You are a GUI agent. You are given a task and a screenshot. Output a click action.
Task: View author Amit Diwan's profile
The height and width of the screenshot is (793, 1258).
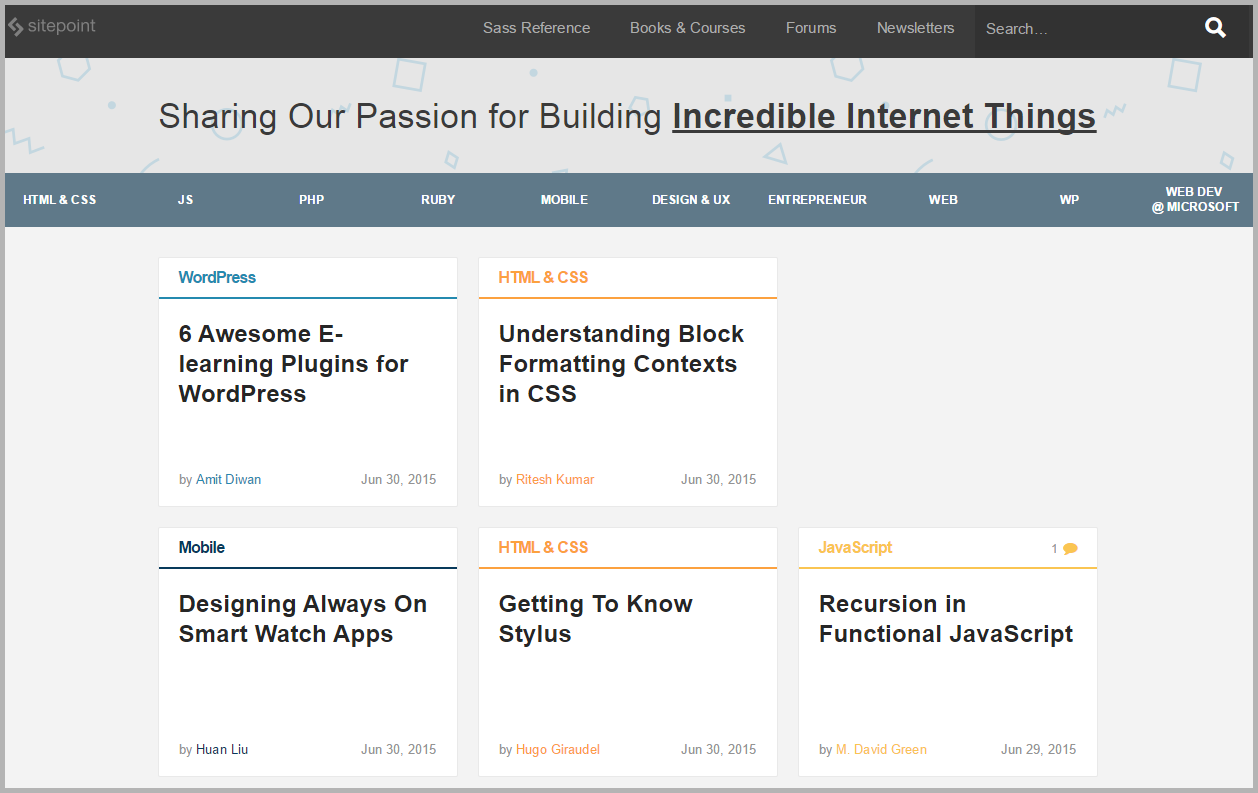point(228,480)
